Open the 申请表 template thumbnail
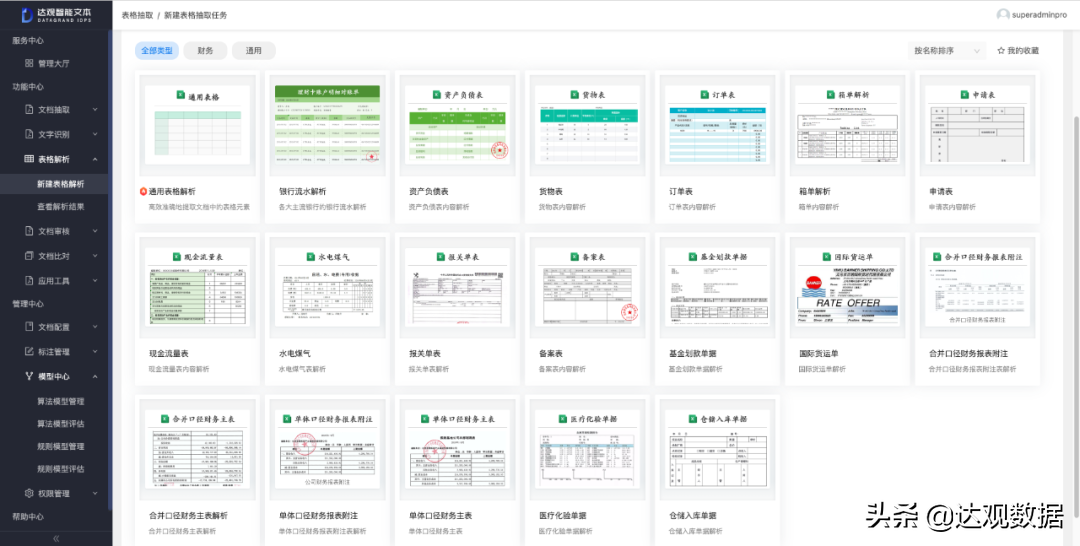 [x=977, y=125]
